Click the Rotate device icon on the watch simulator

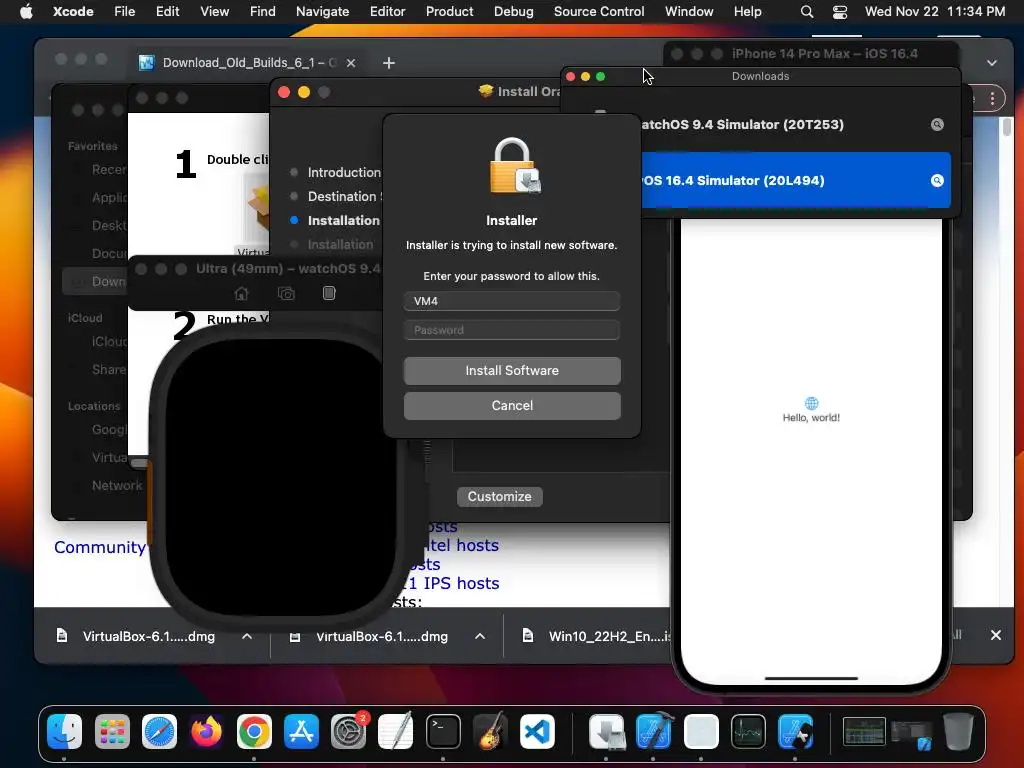click(x=329, y=293)
